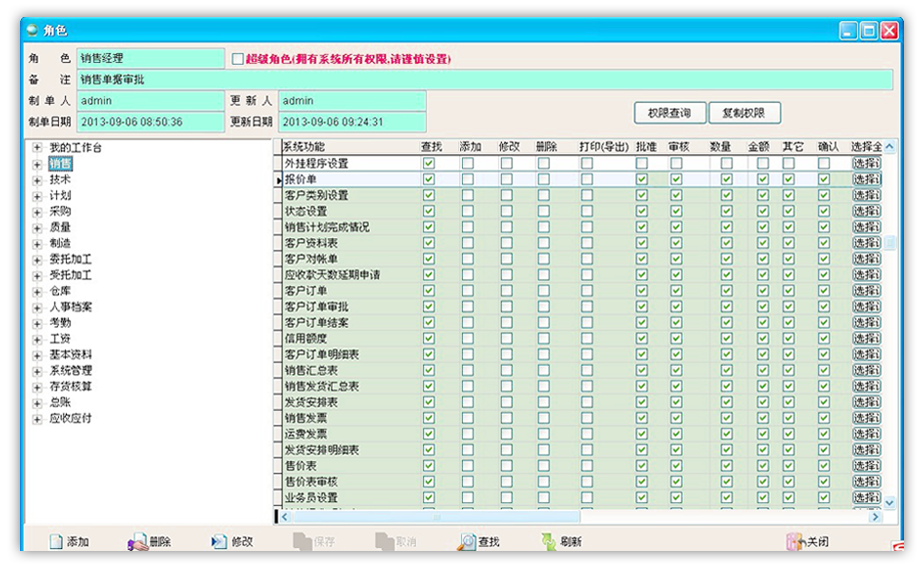Select 系统管理 in the module tree
Viewport: 920px width, 570px height.
[x=70, y=371]
